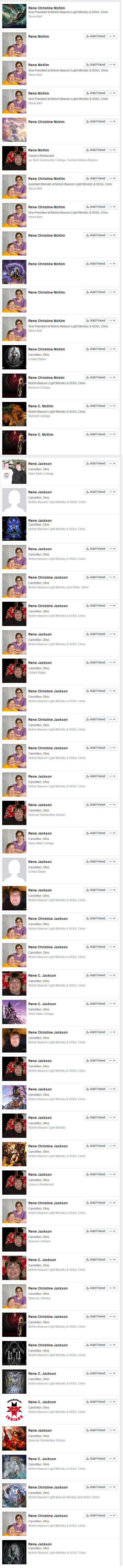The image size is (123, 1568).
Task: Click the Casey's Restaurant link under Rene McKim
Action: pyautogui.click(x=41, y=156)
